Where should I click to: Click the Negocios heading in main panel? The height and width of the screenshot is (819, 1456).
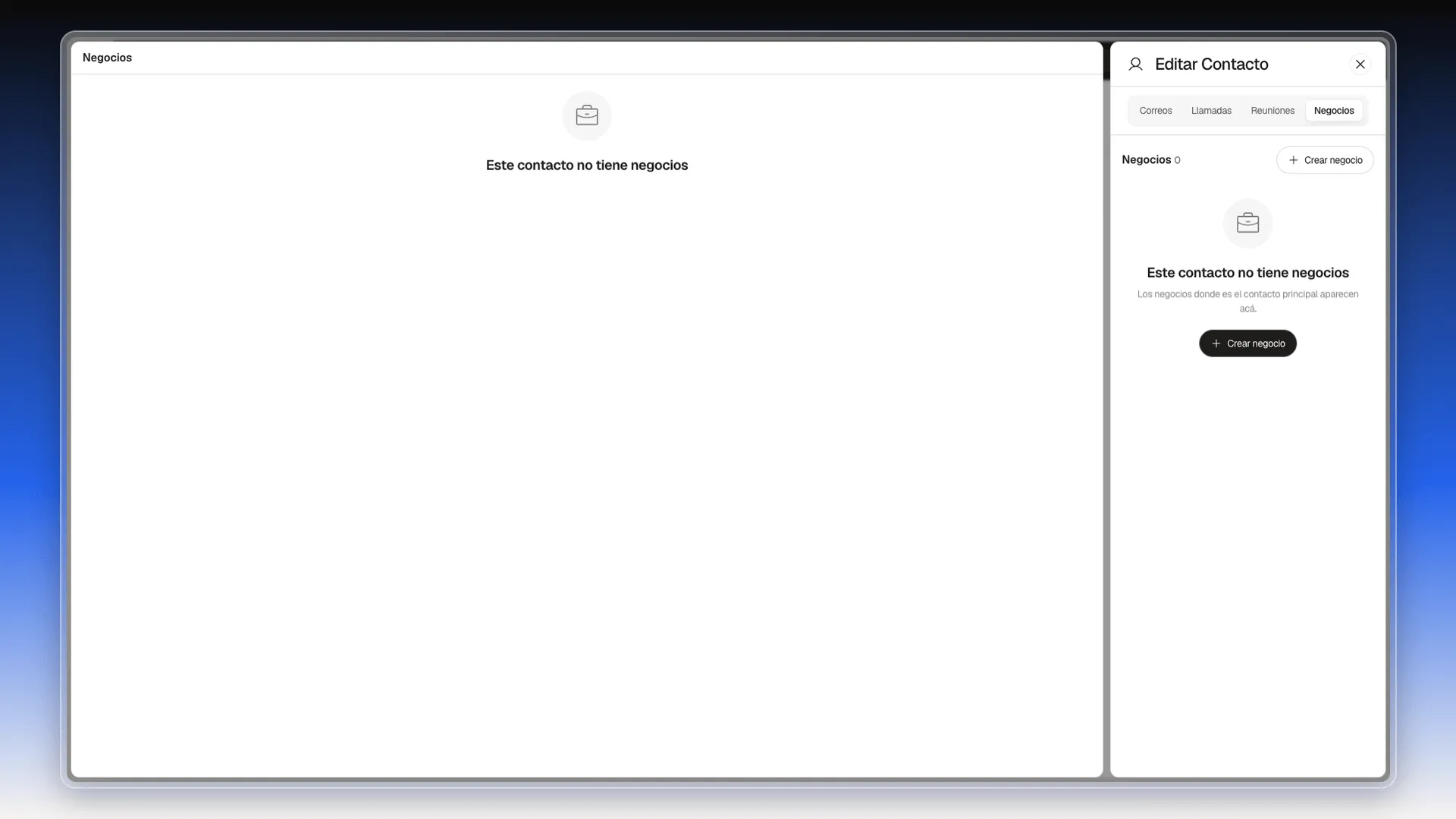107,58
